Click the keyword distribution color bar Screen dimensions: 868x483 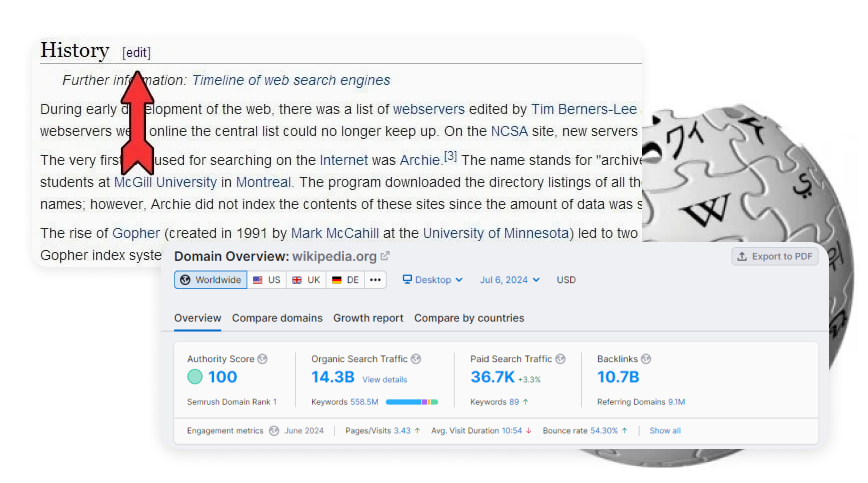click(x=412, y=402)
